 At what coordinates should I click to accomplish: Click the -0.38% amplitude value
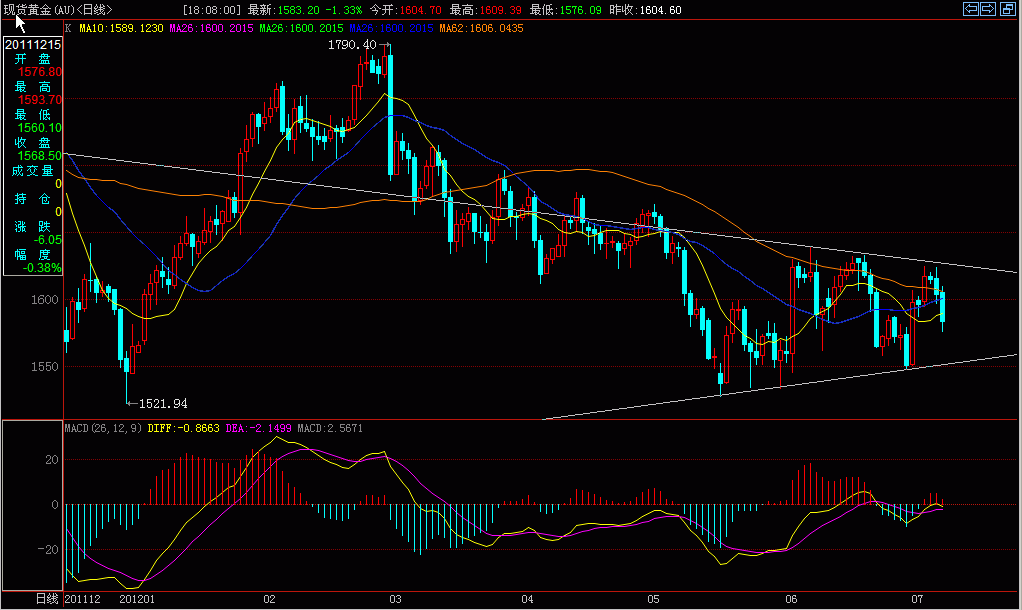coord(42,268)
